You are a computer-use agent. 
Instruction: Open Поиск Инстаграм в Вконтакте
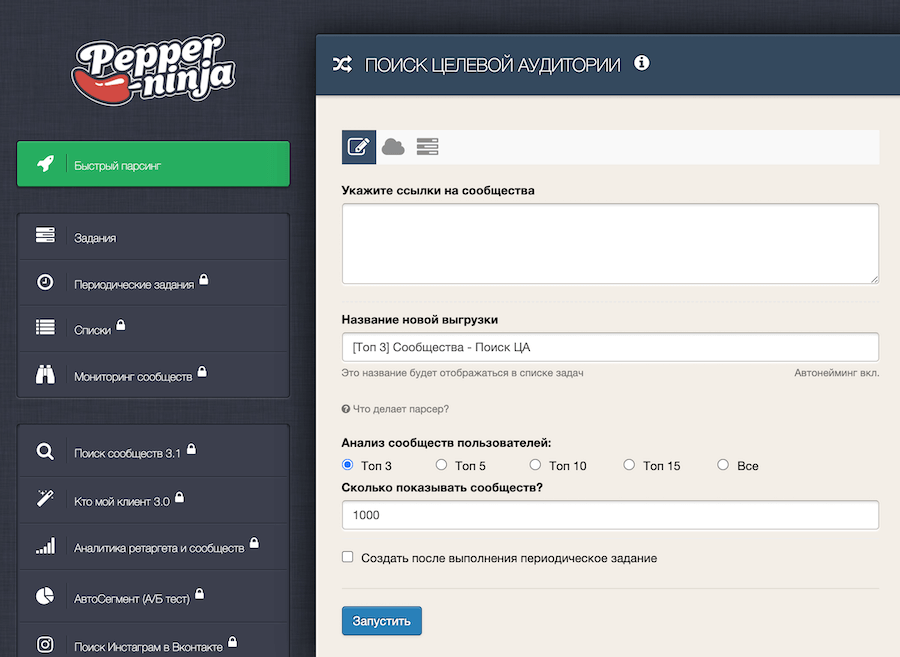(153, 640)
